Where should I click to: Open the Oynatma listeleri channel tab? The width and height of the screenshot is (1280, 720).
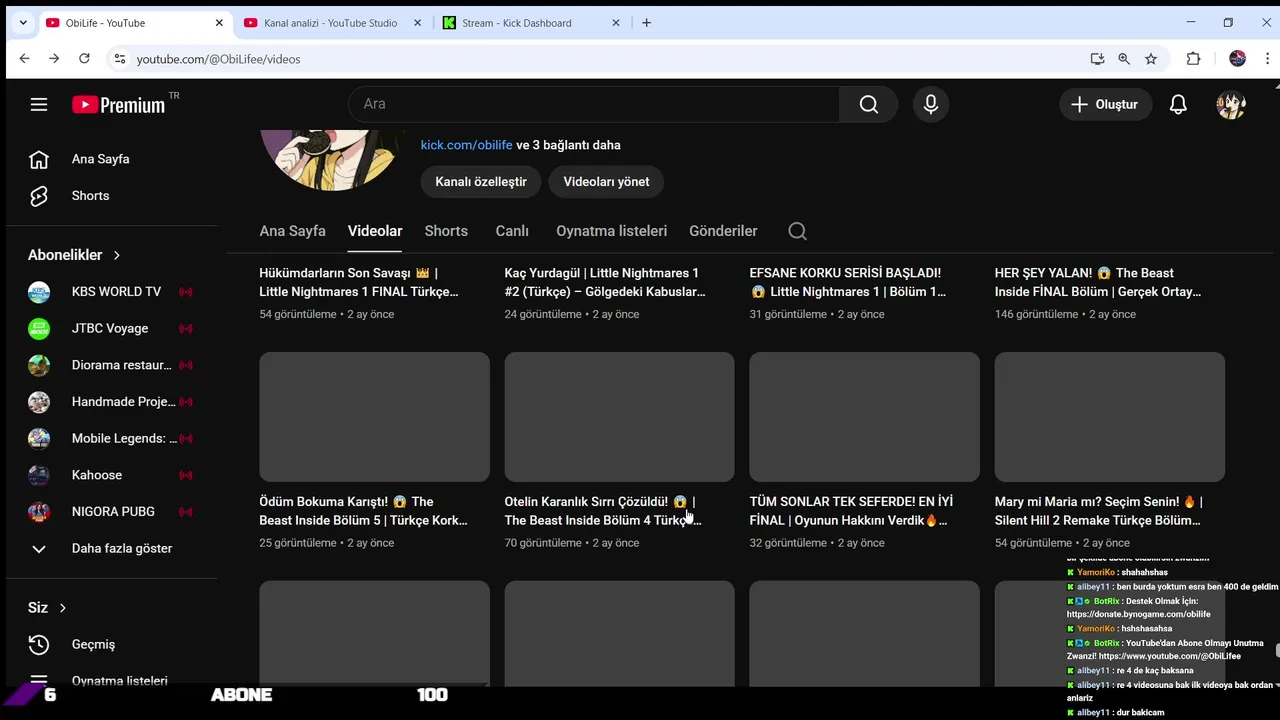point(611,231)
